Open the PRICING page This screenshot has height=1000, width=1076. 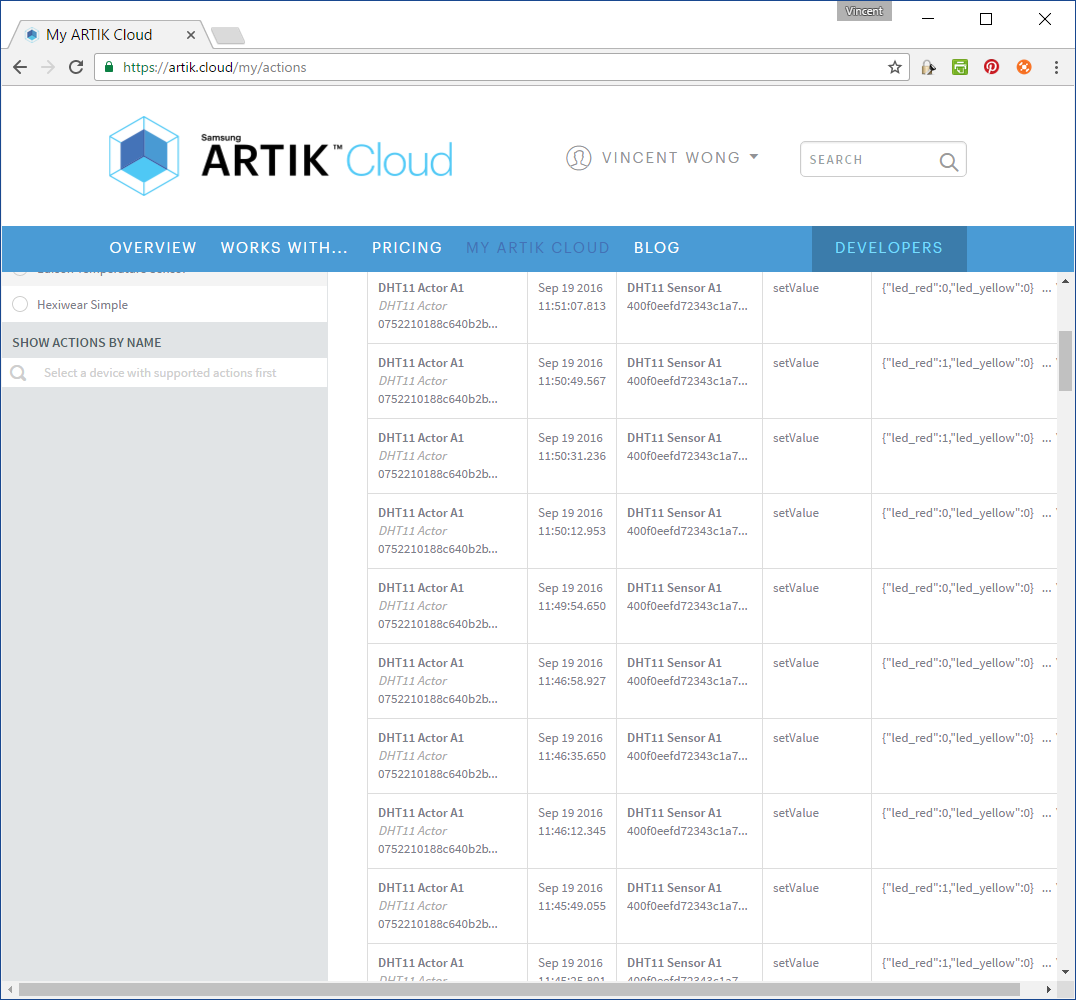[x=407, y=247]
